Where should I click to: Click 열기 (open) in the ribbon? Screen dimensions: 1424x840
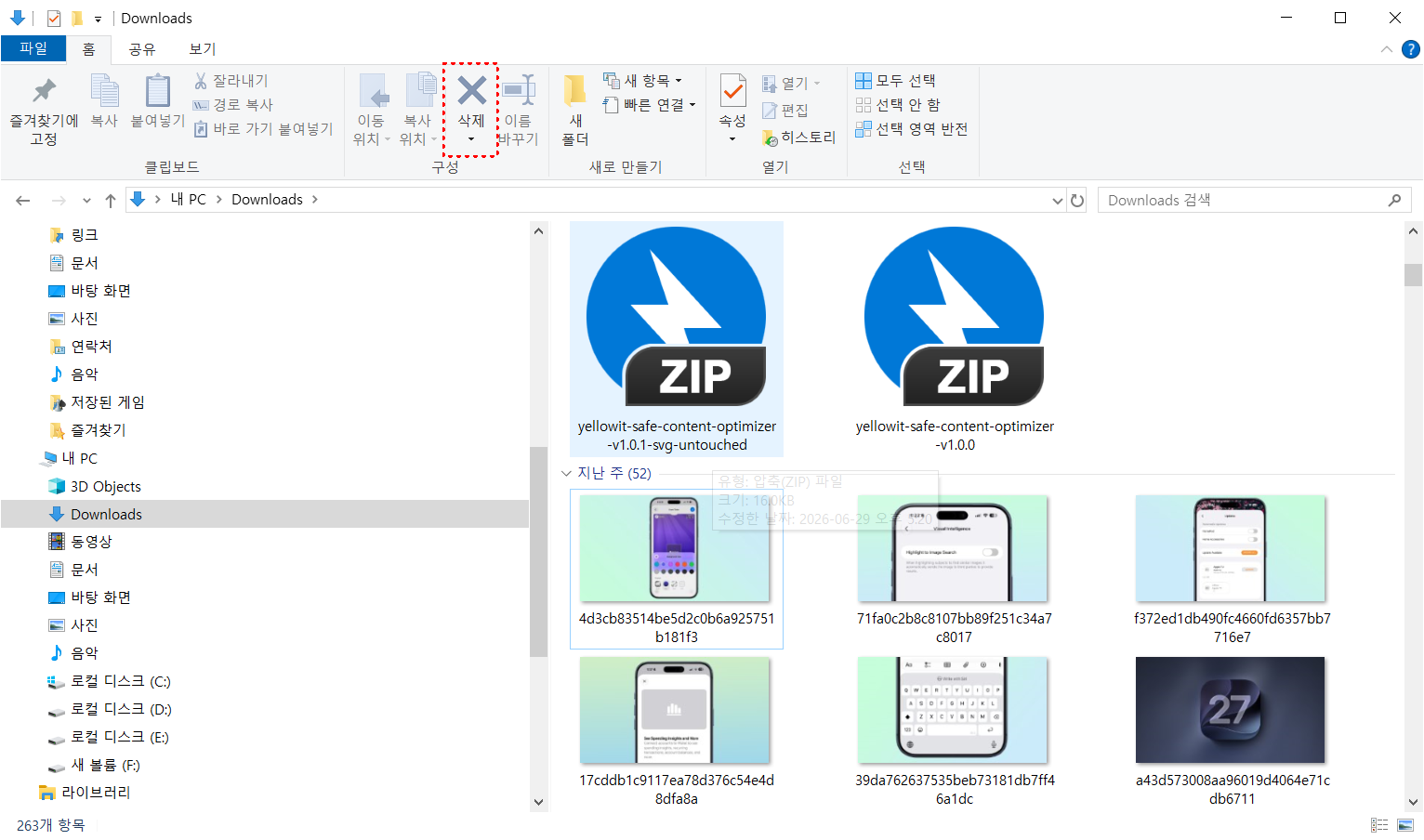click(x=791, y=84)
